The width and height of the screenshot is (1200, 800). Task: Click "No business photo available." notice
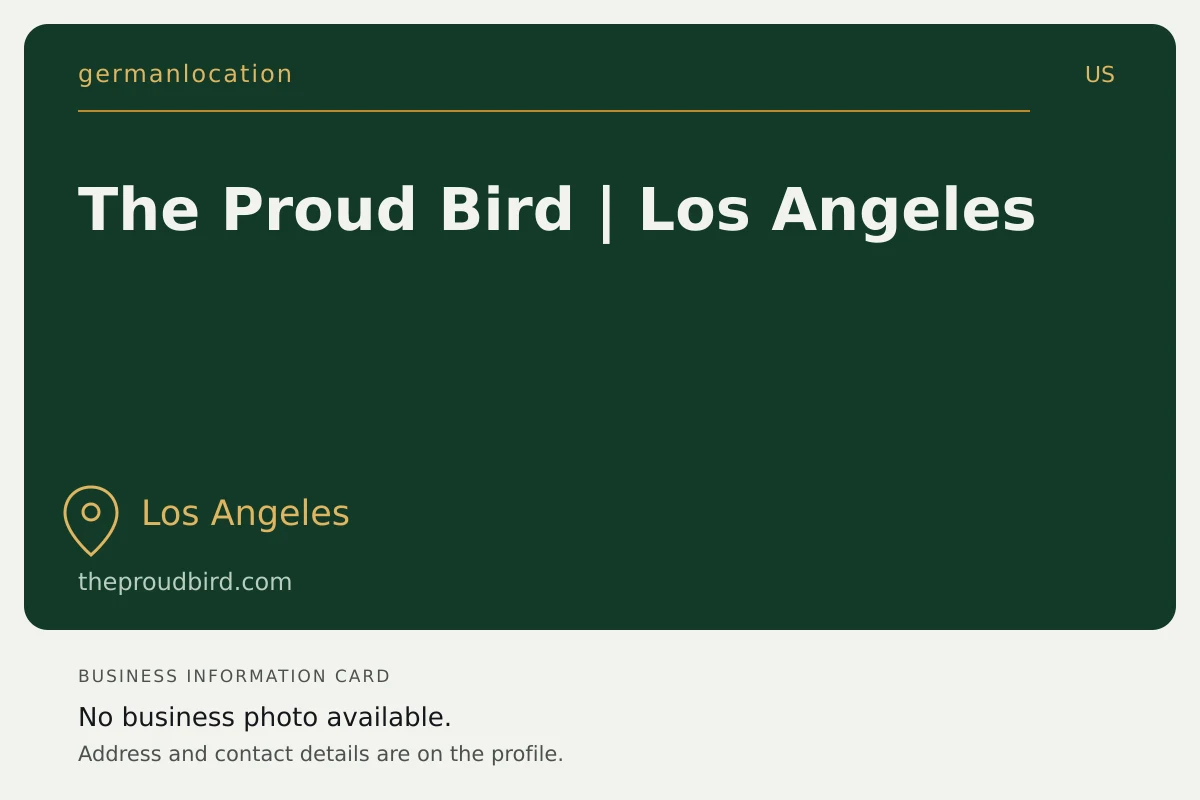(265, 718)
